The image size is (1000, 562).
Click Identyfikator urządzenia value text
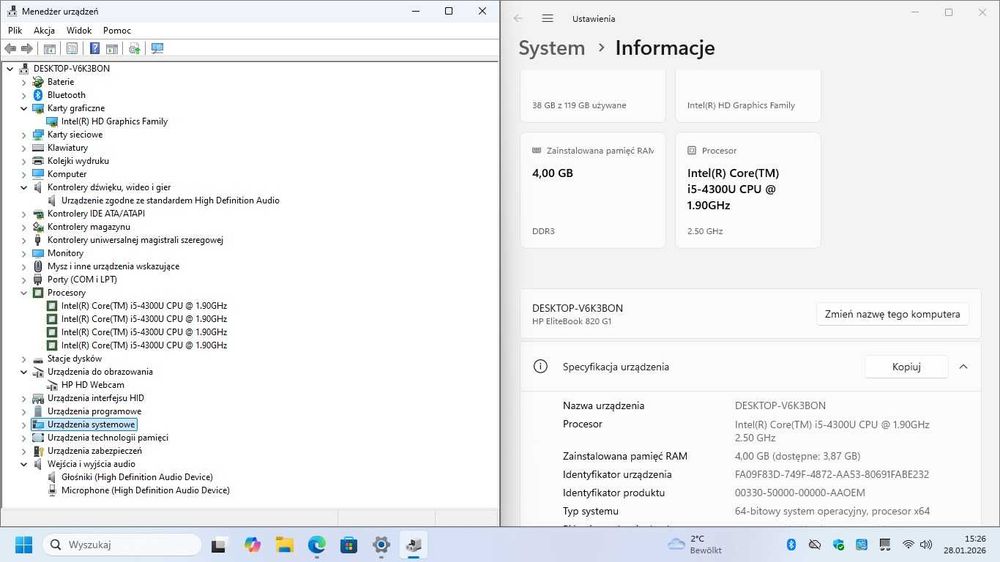click(x=832, y=475)
